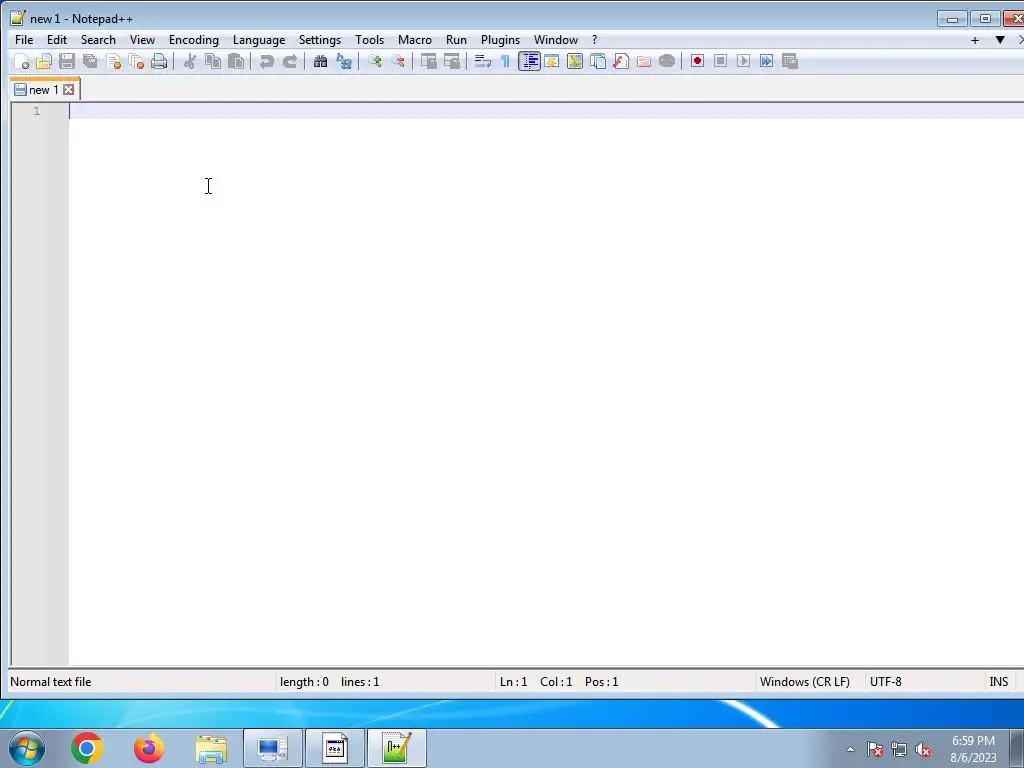Close the 'new 1' tab via red X
This screenshot has width=1024, height=768.
[69, 89]
